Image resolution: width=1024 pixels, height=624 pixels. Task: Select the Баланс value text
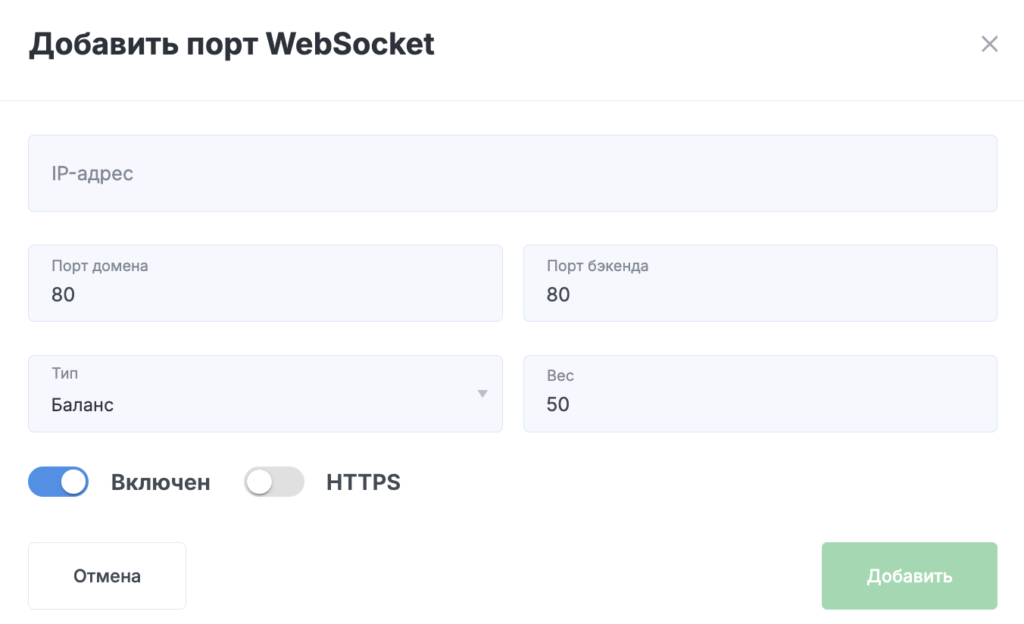point(83,405)
